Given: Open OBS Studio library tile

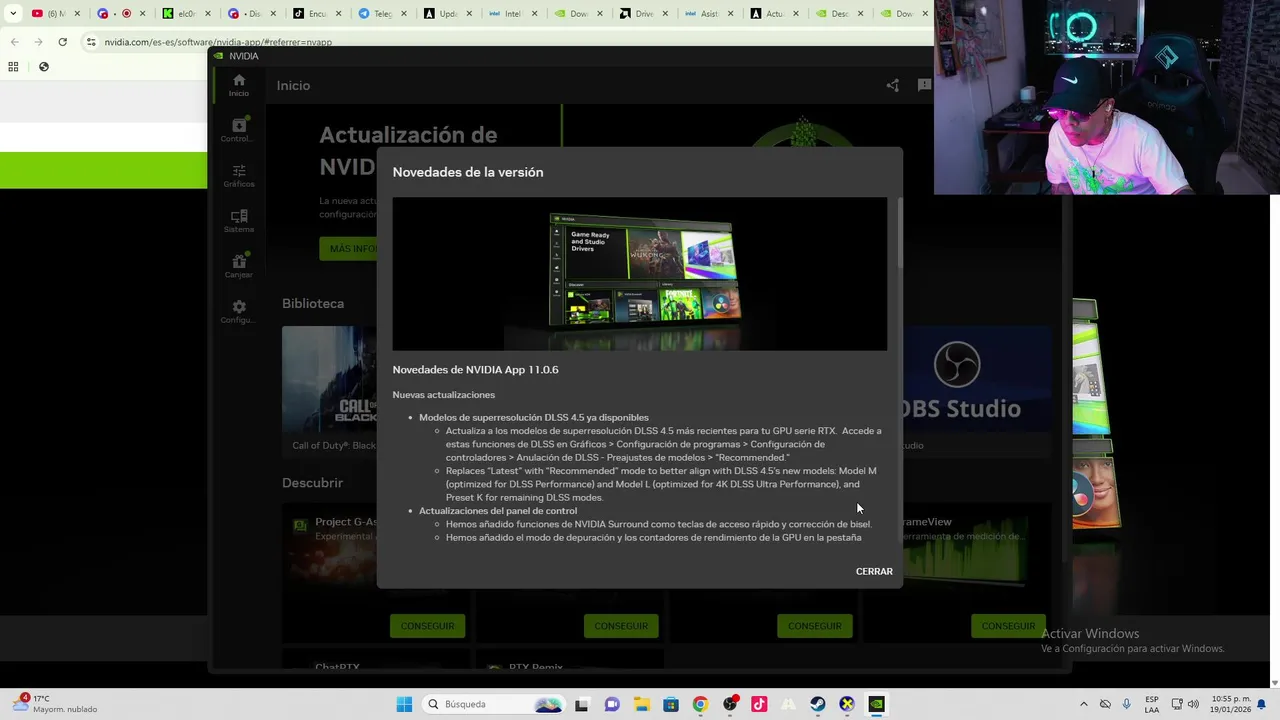Looking at the screenshot, I should tap(977, 391).
